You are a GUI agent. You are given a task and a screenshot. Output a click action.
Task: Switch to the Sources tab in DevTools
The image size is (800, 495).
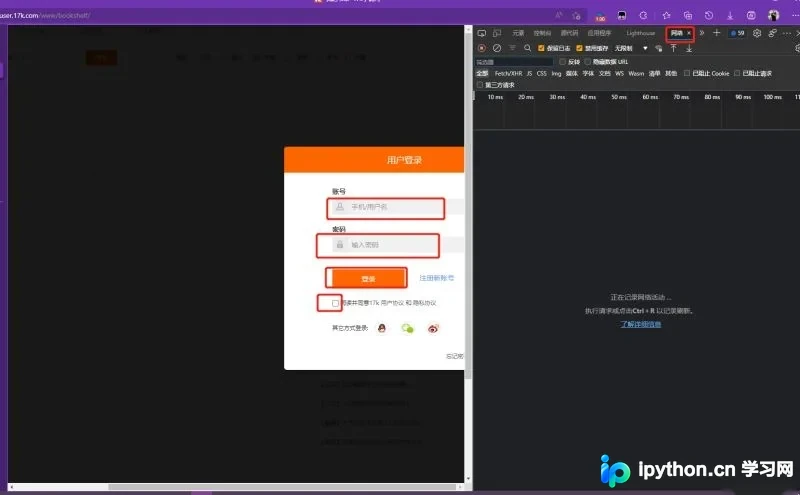(569, 33)
